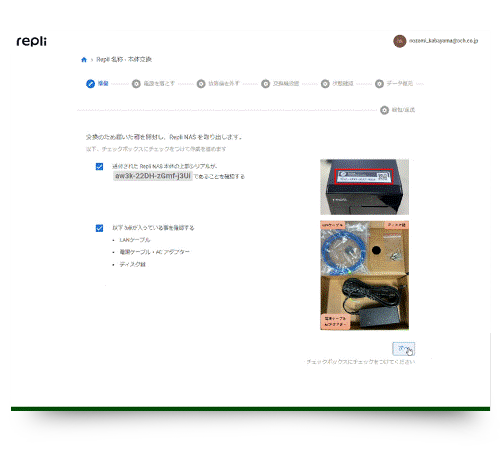Click the Repli breadcrumb page title
Screen dimensions: 500x450
pos(124,59)
